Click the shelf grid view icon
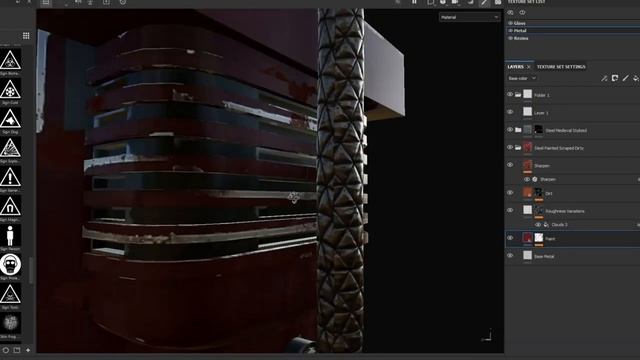Viewport: 640px width, 360px height. pyautogui.click(x=26, y=36)
